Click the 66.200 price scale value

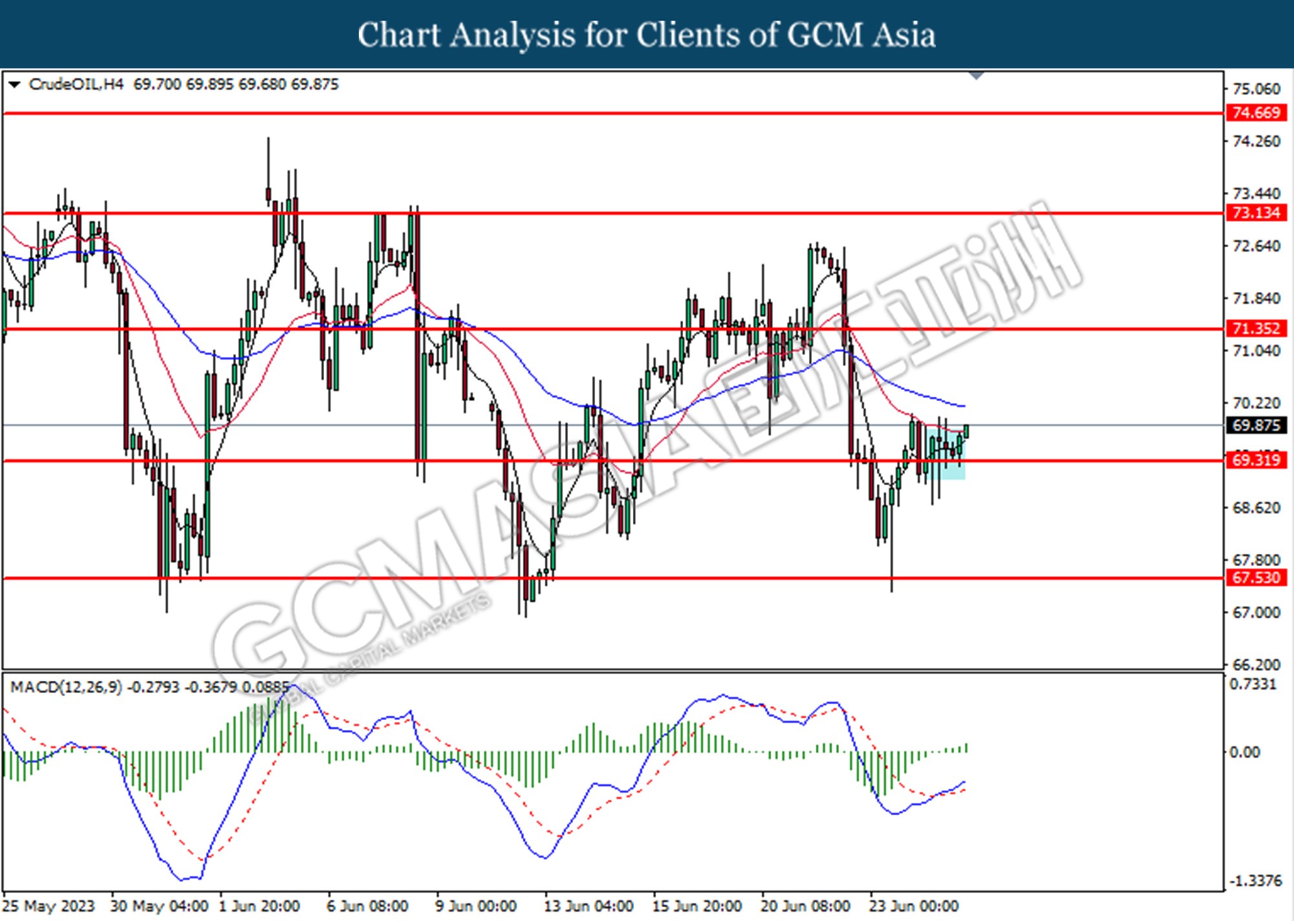[x=1256, y=665]
